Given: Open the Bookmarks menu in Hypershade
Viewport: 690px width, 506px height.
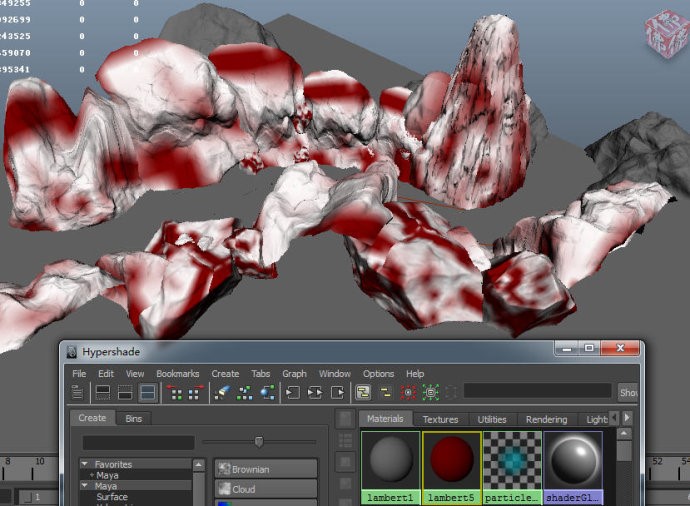Looking at the screenshot, I should (x=178, y=374).
